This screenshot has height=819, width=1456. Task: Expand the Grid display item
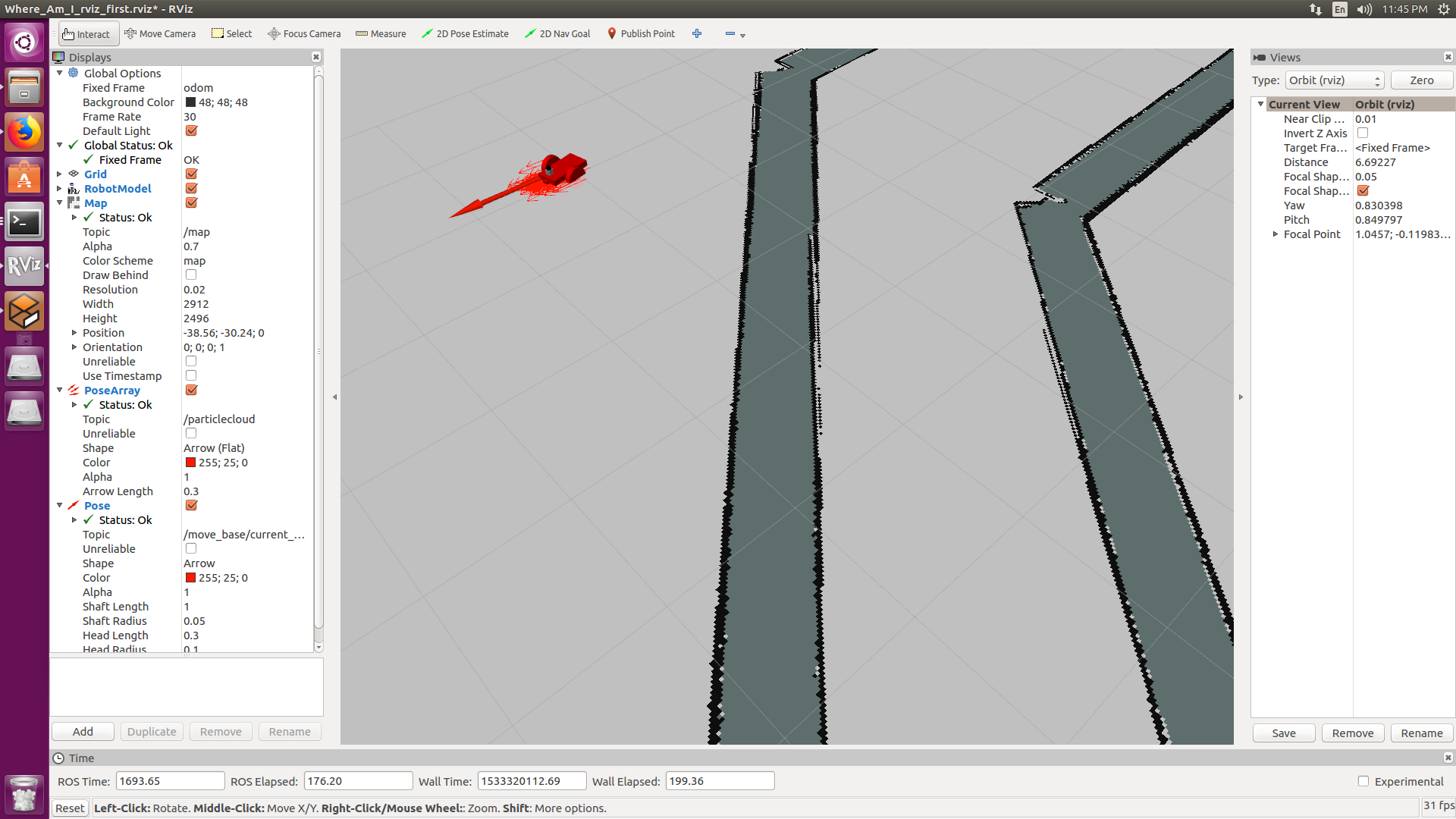pyautogui.click(x=59, y=174)
